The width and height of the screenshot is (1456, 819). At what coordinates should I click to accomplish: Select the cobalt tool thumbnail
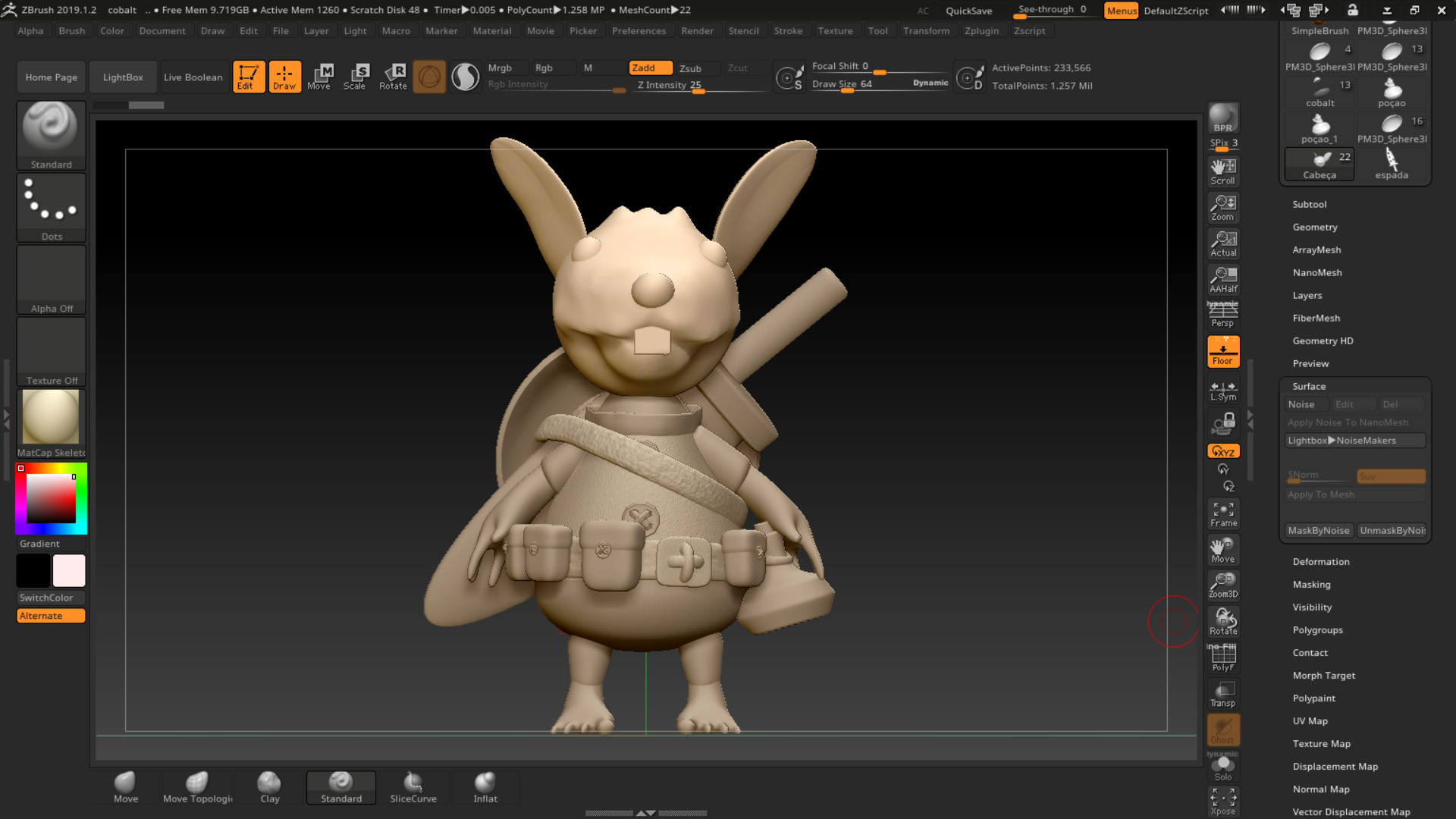coord(1320,92)
